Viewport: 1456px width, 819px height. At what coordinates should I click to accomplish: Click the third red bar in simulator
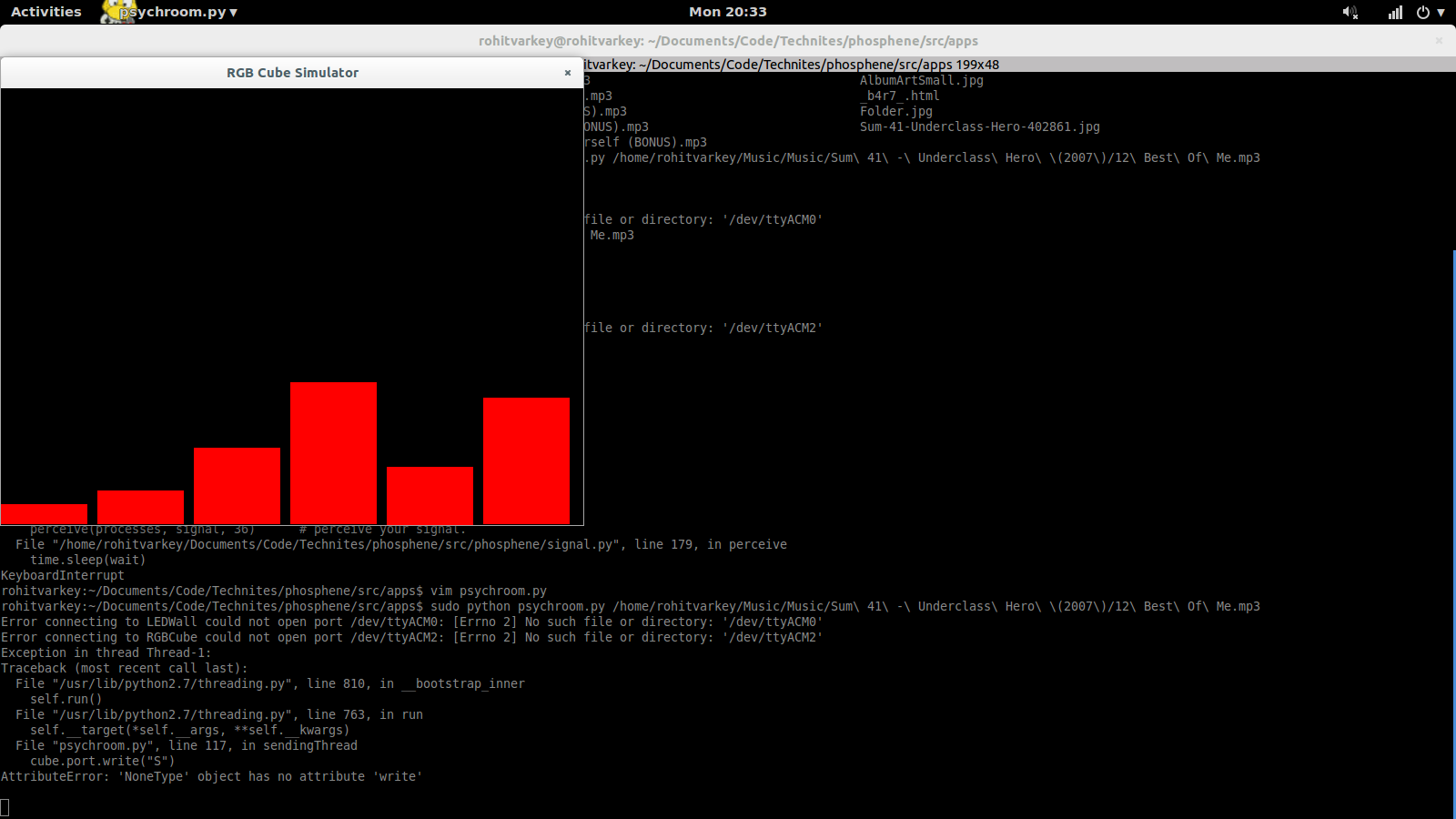[237, 486]
